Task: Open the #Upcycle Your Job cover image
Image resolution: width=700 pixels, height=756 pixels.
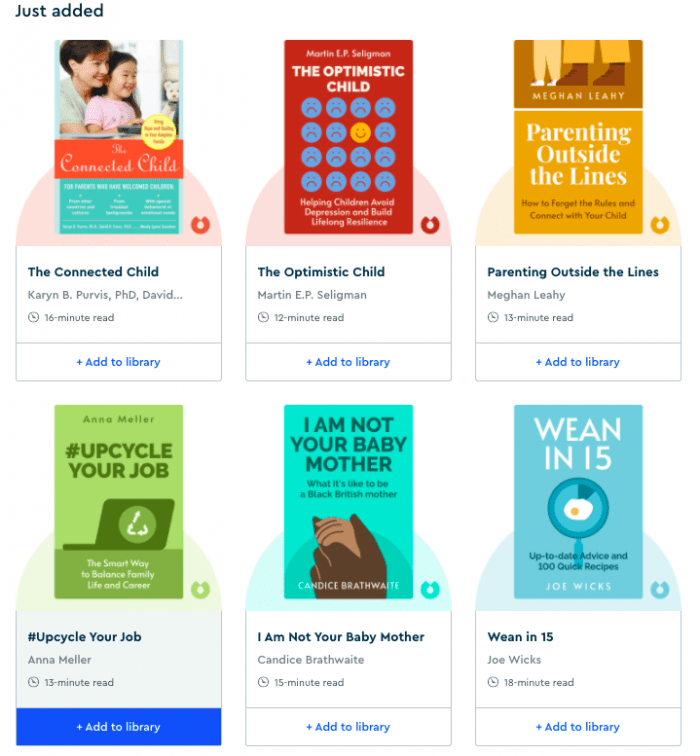Action: [x=119, y=502]
